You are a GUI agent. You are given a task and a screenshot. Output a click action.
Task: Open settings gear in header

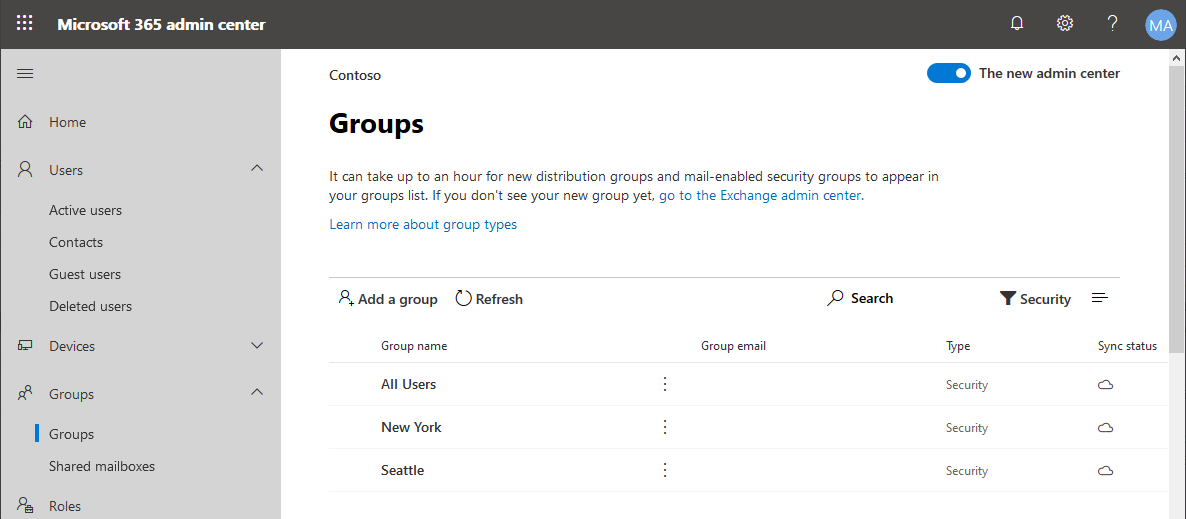[x=1065, y=24]
